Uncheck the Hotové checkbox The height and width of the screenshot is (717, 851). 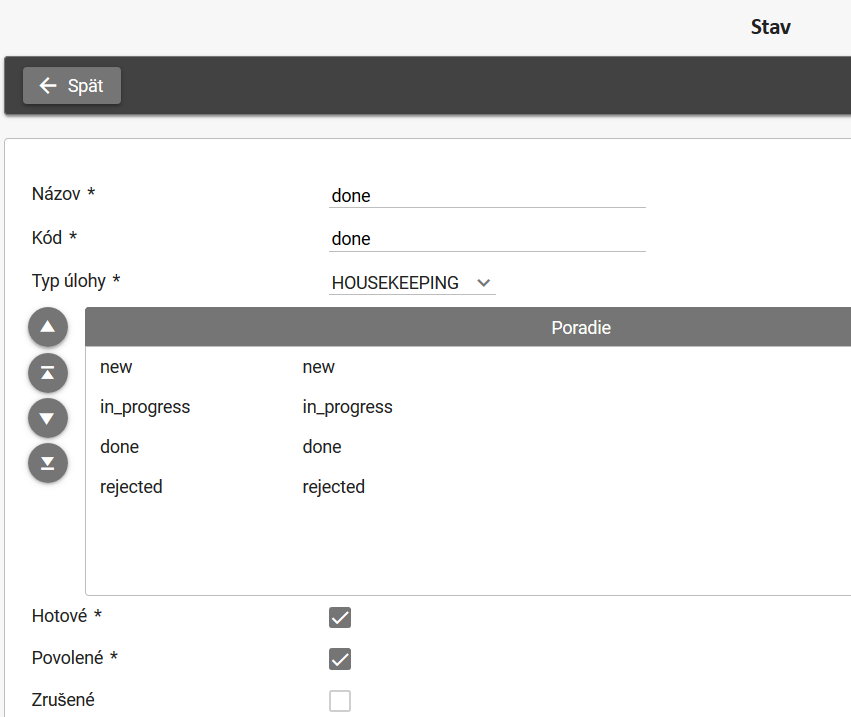[x=340, y=617]
